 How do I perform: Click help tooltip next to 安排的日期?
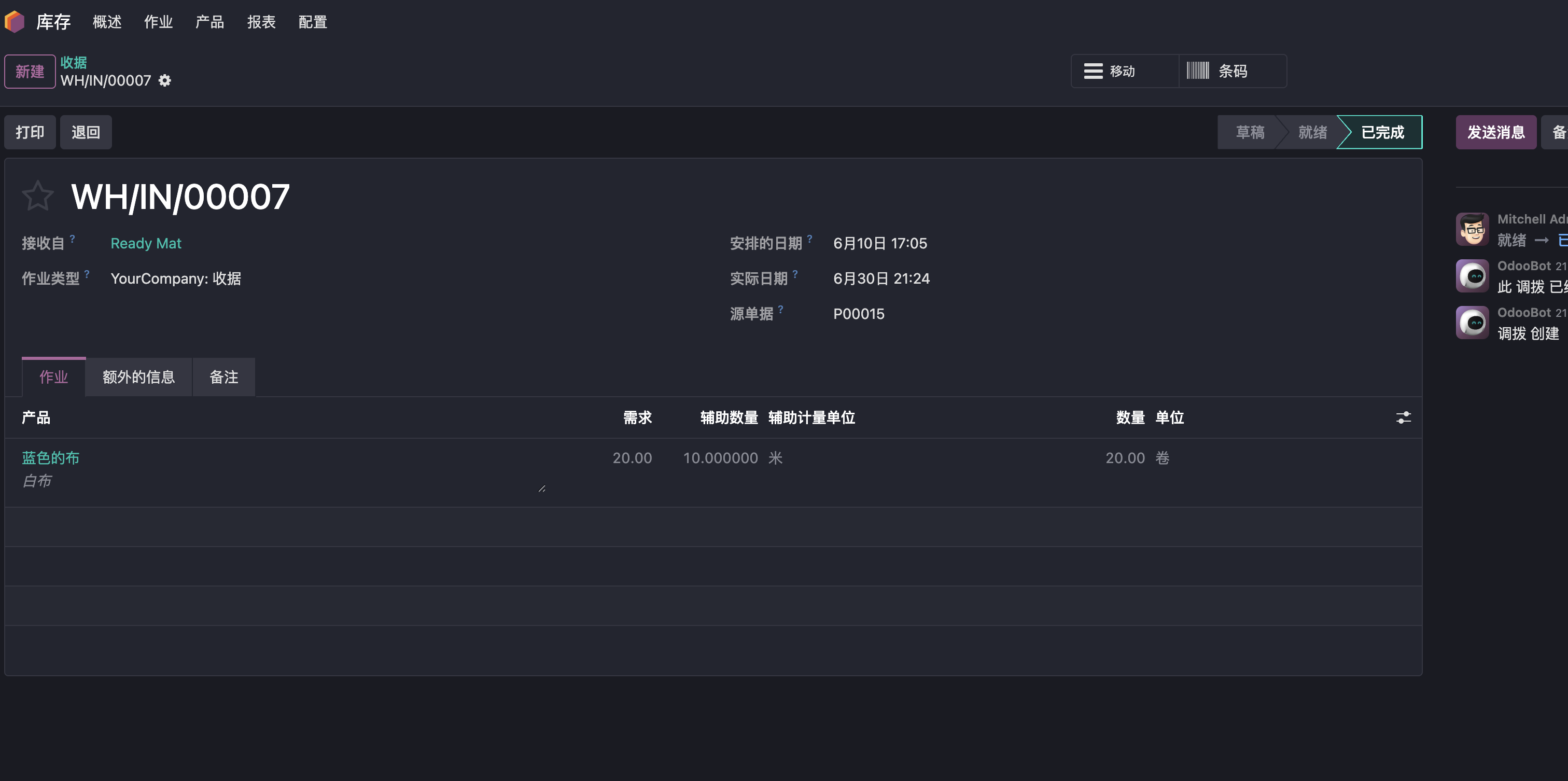pyautogui.click(x=809, y=239)
